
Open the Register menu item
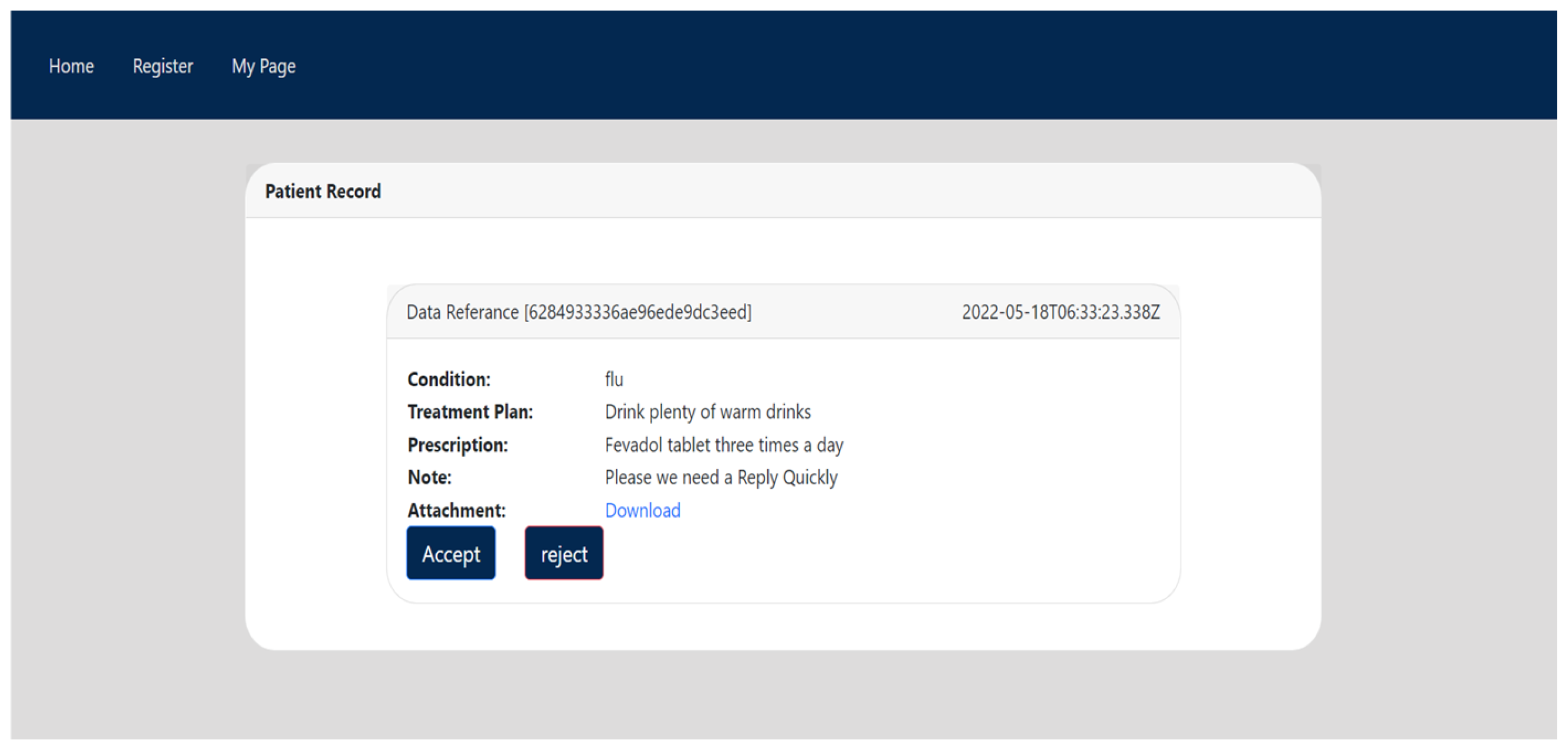pyautogui.click(x=163, y=66)
